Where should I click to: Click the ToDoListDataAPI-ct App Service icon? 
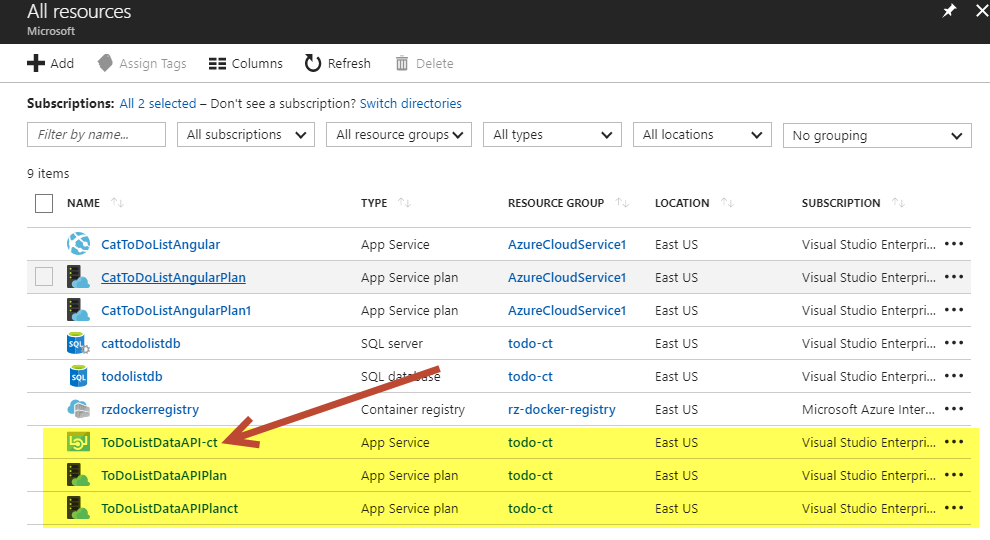pos(78,442)
